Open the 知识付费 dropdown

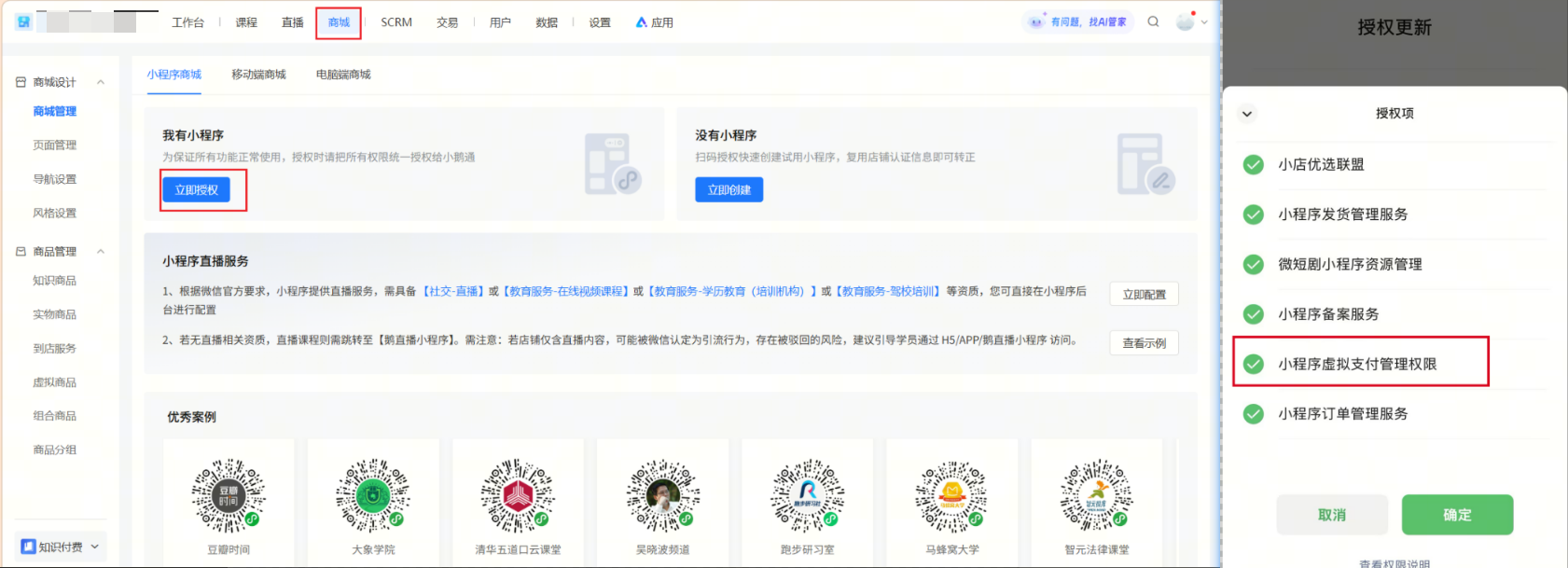(62, 547)
